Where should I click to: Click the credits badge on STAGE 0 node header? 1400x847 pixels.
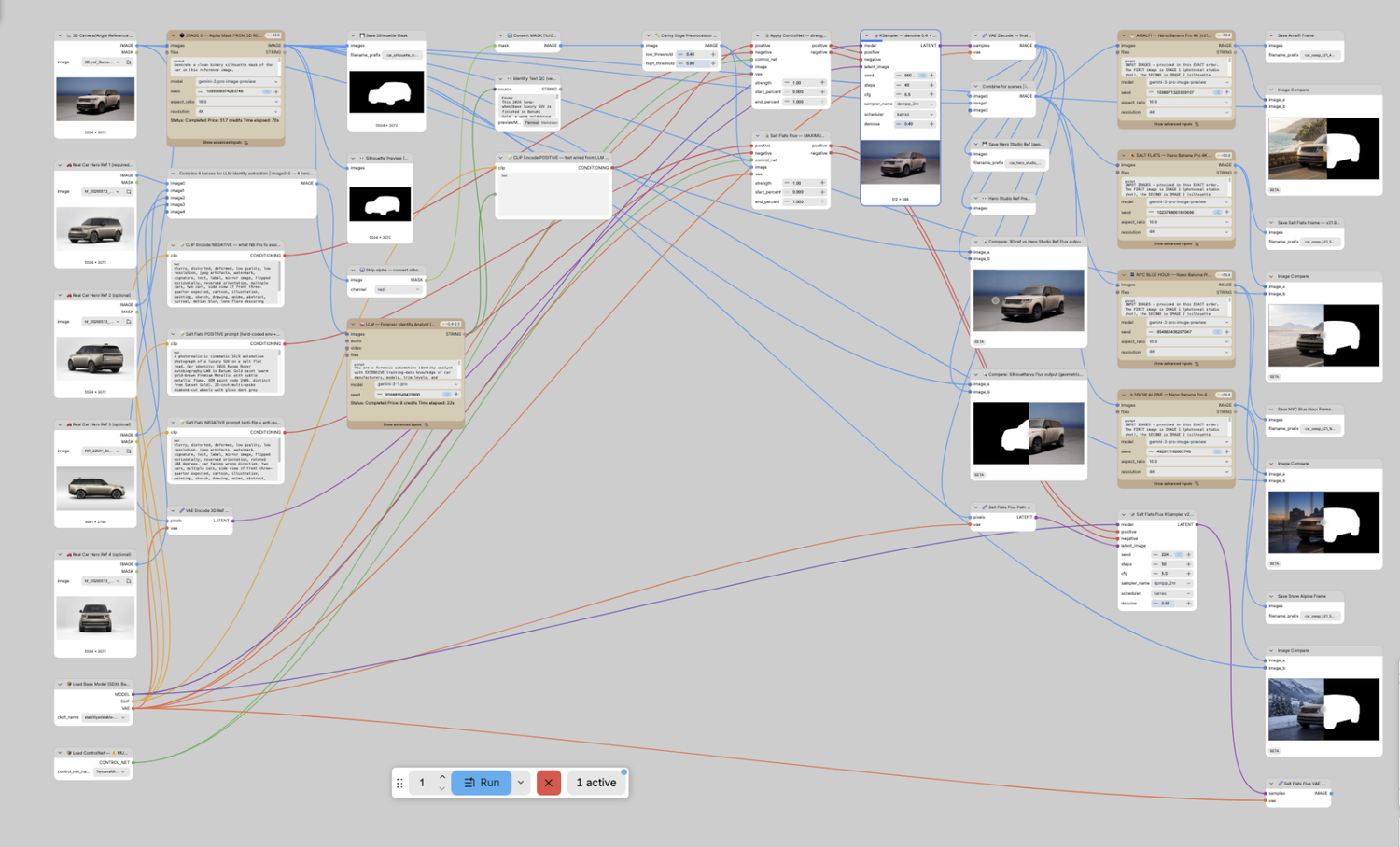pyautogui.click(x=273, y=35)
